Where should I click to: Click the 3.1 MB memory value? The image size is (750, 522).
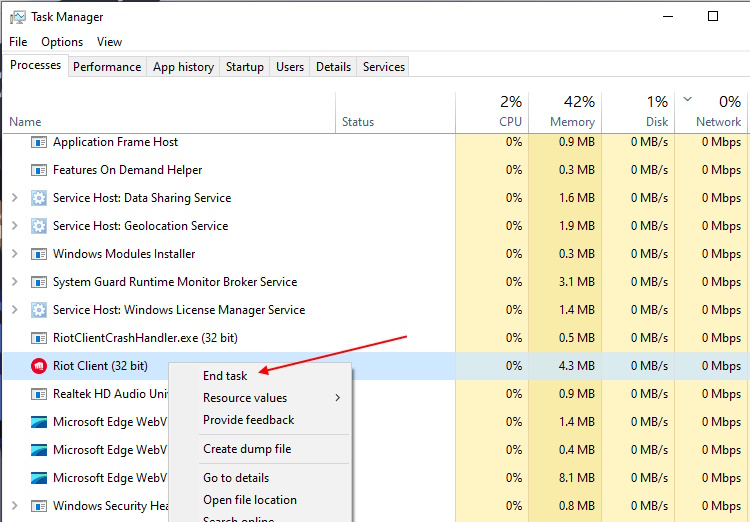(576, 282)
